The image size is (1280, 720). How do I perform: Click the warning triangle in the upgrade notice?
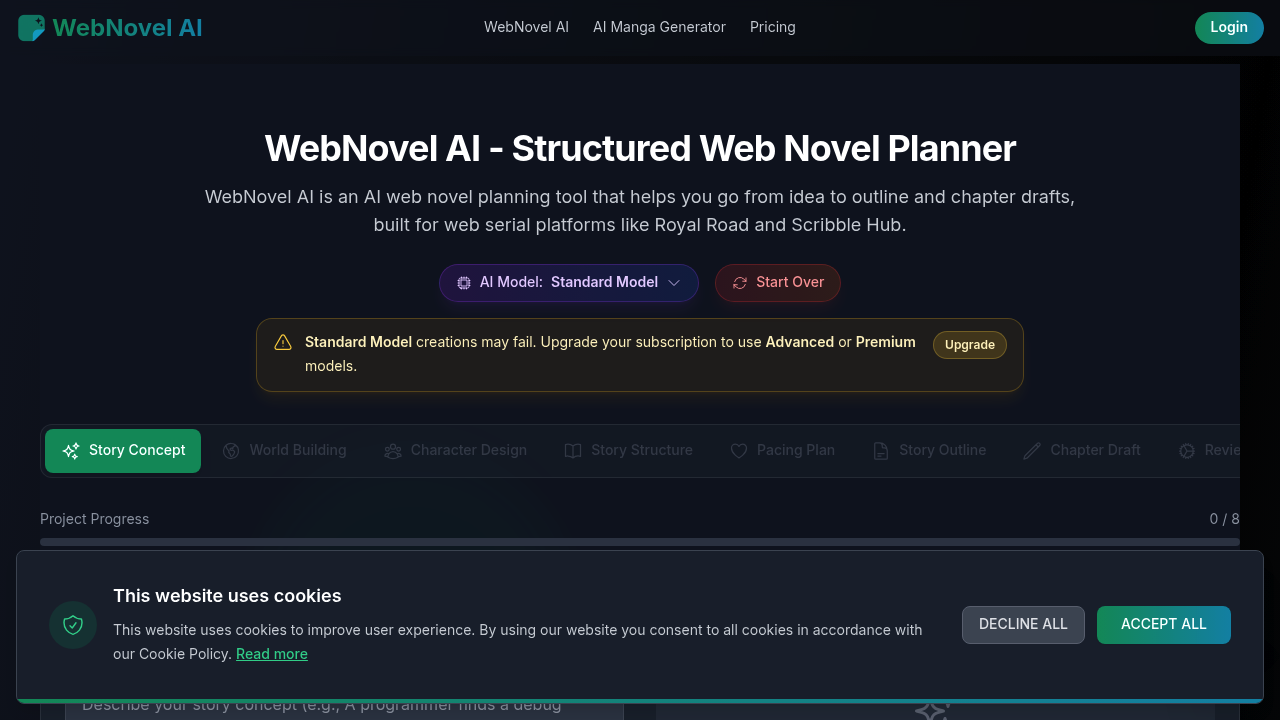(283, 342)
